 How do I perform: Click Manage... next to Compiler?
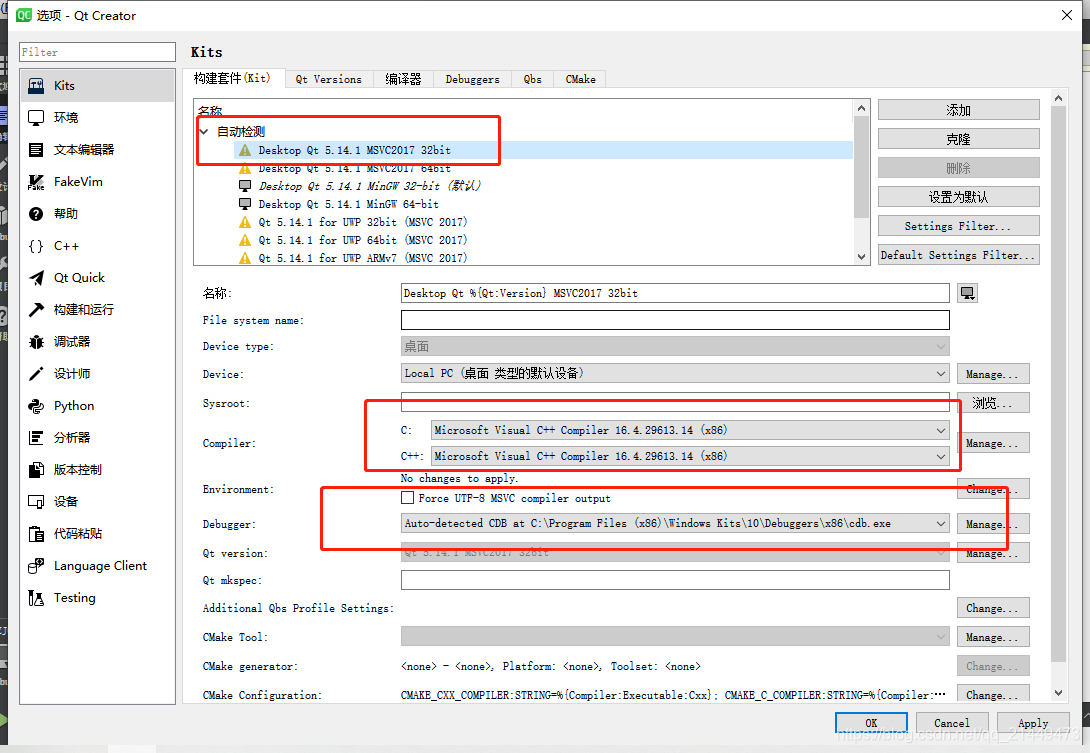[993, 443]
